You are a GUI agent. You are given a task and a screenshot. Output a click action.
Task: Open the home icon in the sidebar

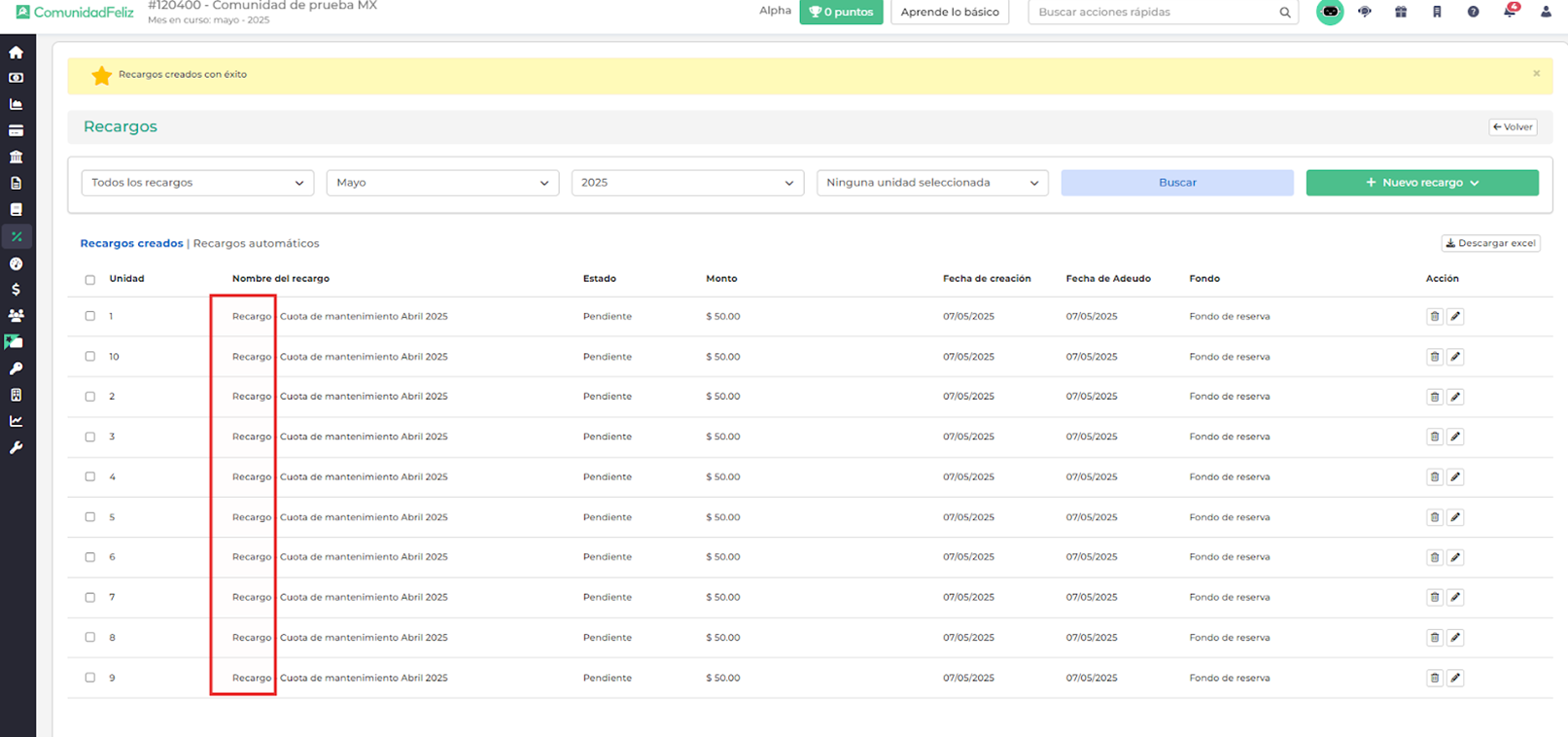(x=16, y=53)
